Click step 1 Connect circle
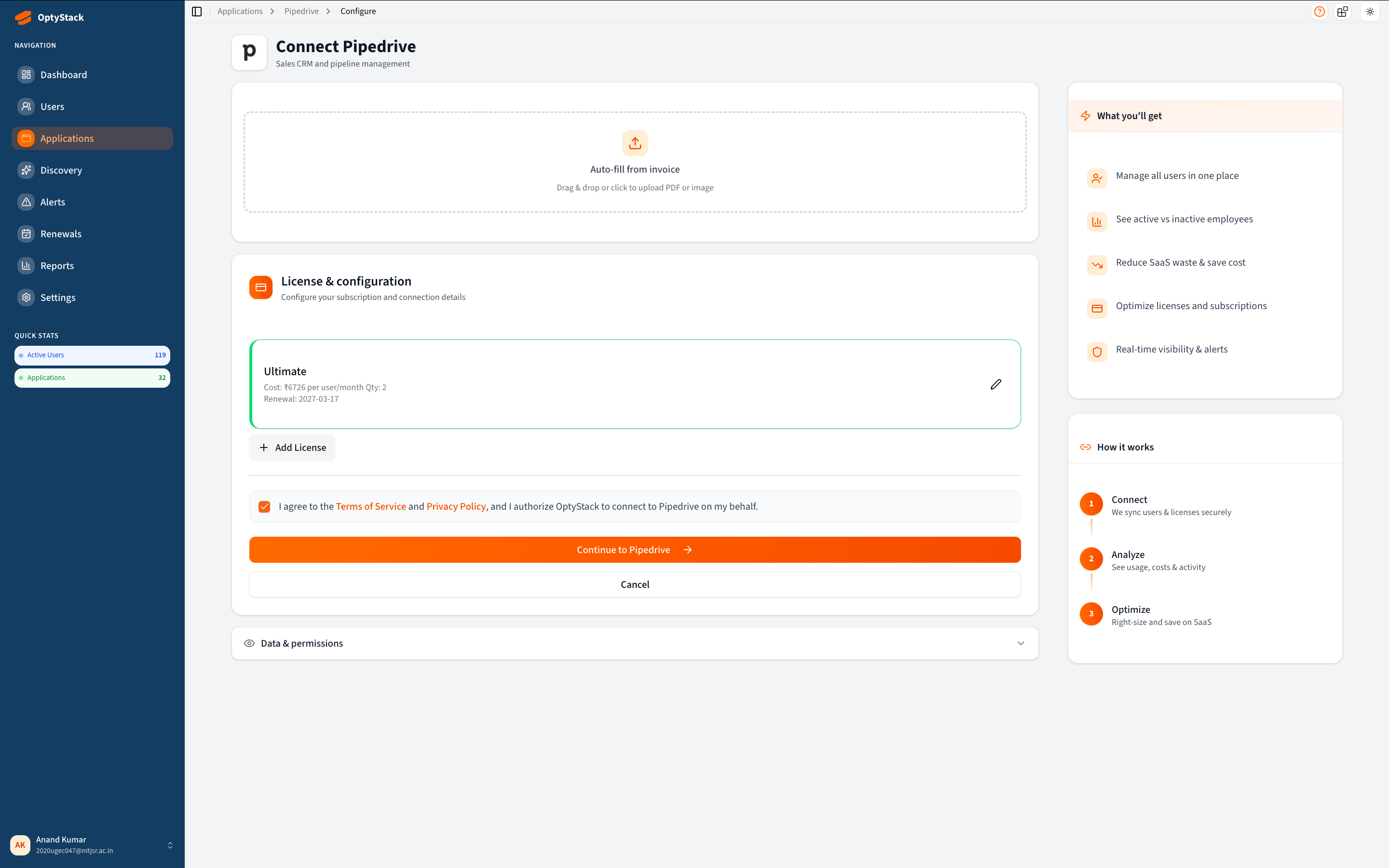 [x=1091, y=504]
